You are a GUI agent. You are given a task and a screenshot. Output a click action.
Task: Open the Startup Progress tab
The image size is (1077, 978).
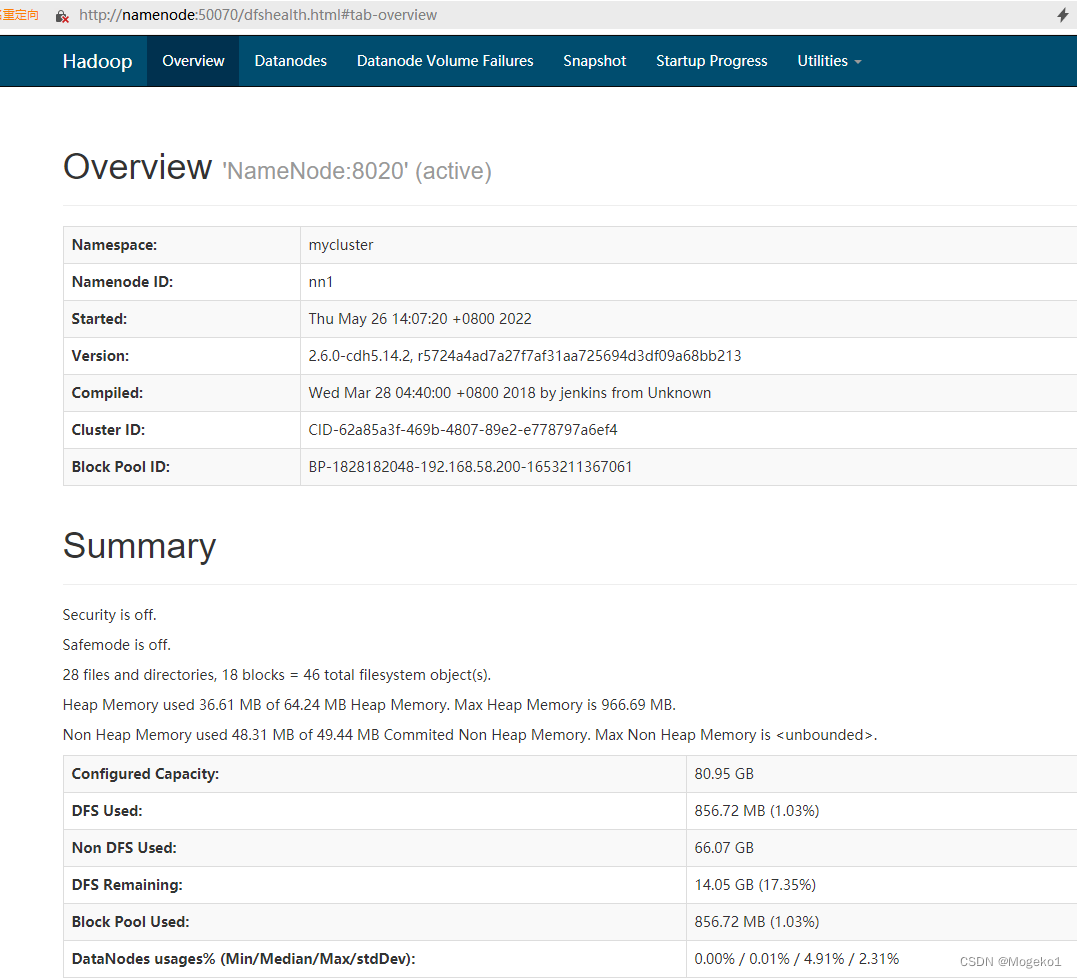click(712, 61)
